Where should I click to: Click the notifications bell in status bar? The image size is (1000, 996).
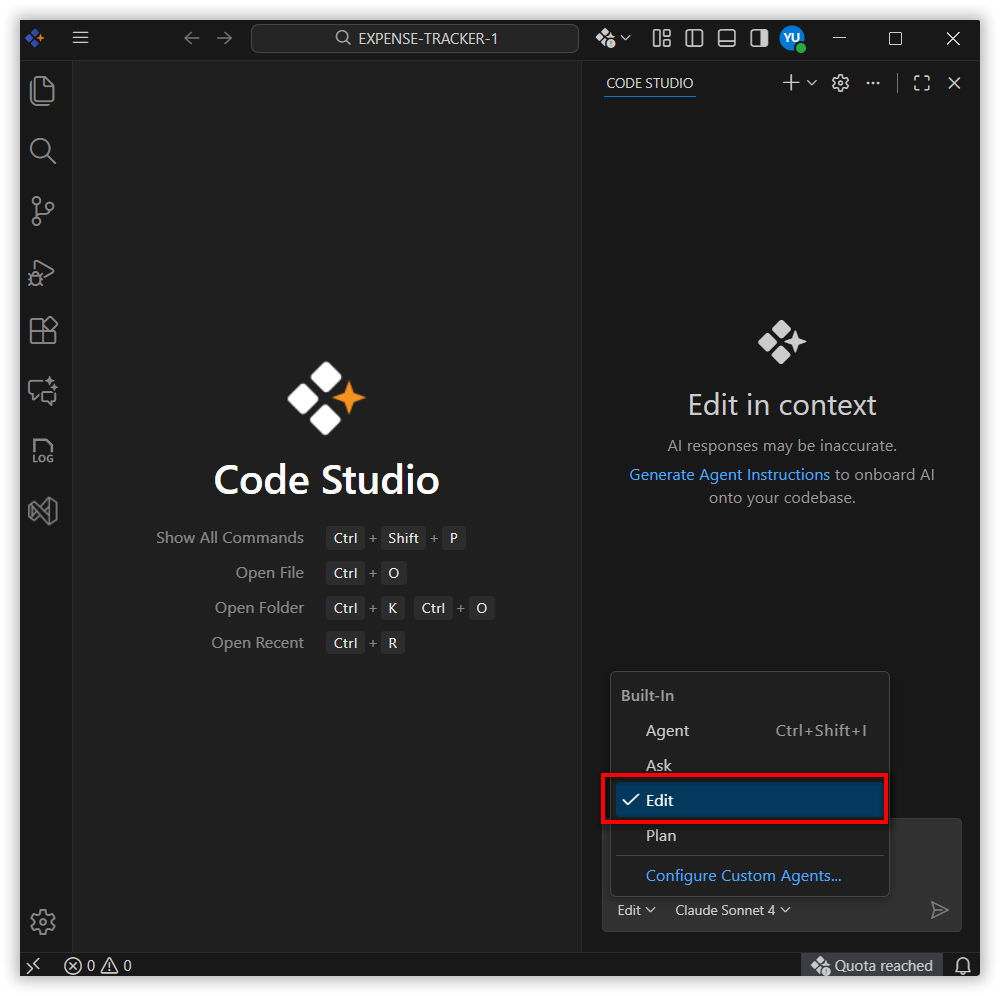(963, 966)
